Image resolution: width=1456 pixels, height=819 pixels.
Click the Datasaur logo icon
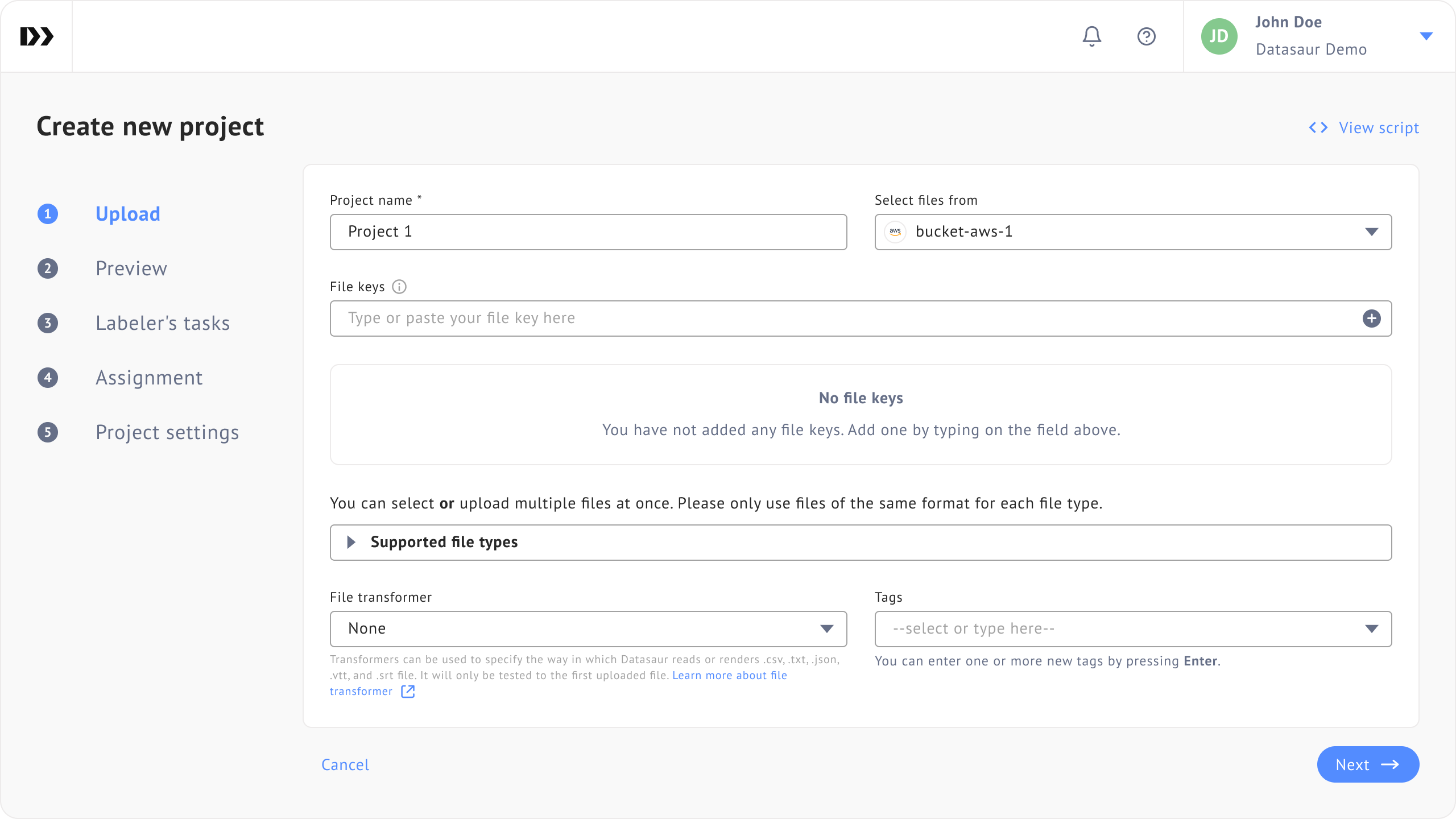tap(36, 36)
